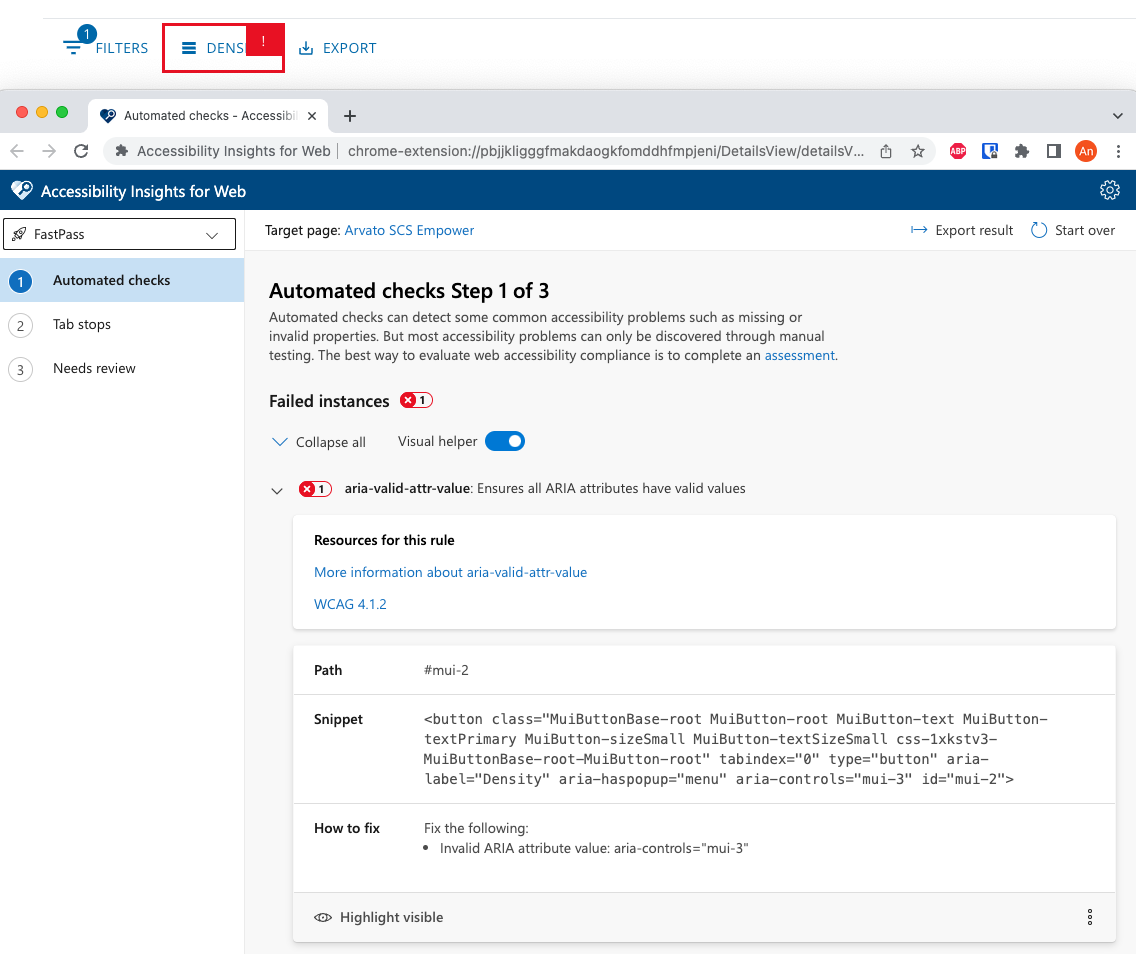Click Collapse all

pyautogui.click(x=319, y=442)
